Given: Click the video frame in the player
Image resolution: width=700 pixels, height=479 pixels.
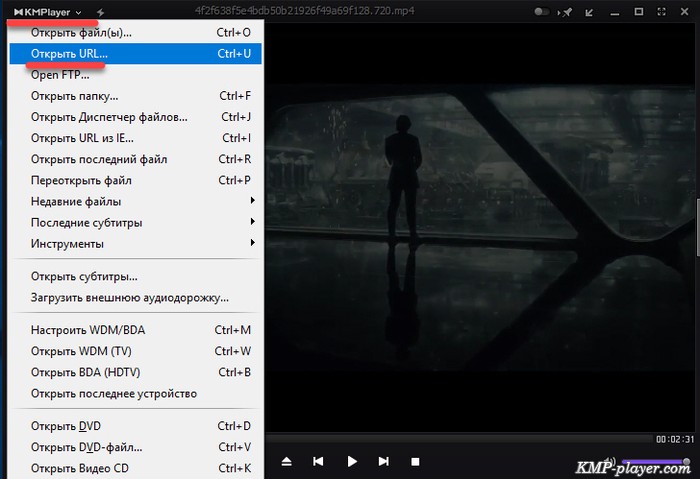Looking at the screenshot, I should pyautogui.click(x=480, y=227).
